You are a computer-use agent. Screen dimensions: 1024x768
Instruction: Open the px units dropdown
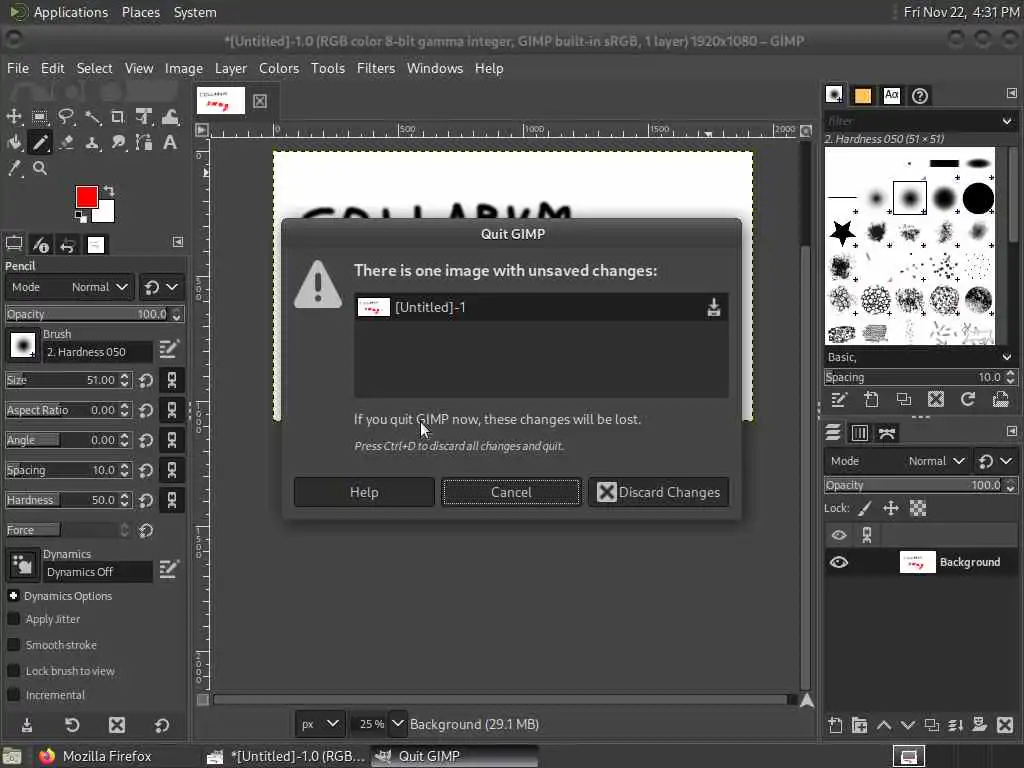(x=319, y=724)
